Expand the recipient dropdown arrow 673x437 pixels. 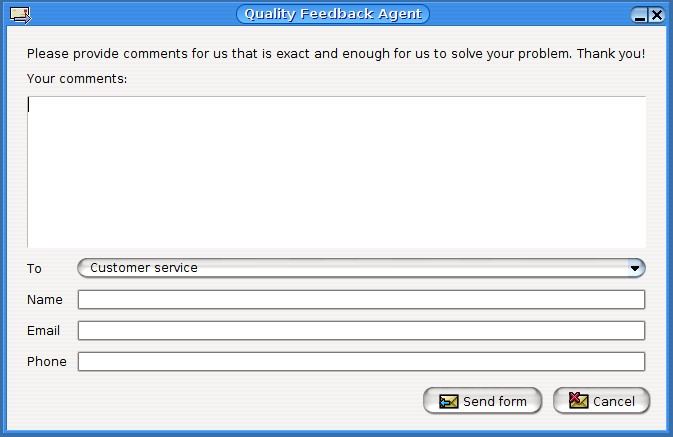pos(635,268)
